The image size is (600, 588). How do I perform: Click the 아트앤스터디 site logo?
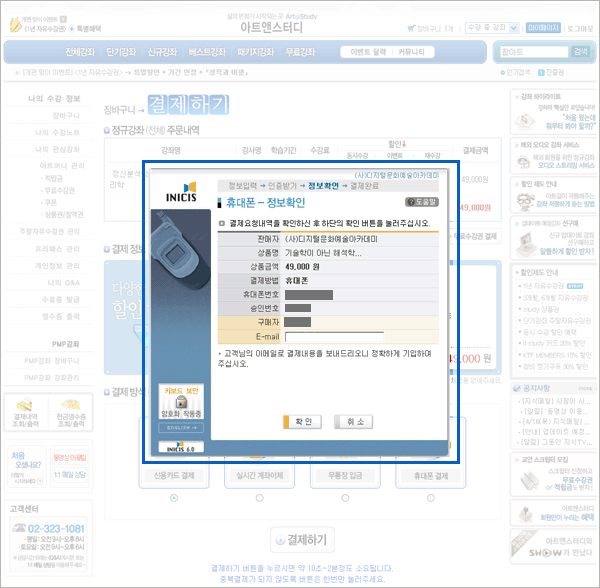(x=271, y=27)
